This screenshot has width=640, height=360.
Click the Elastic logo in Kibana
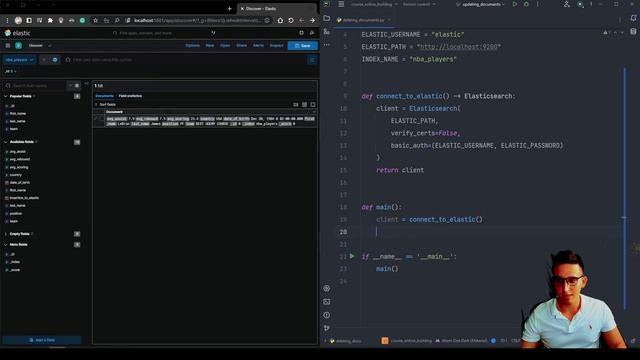pyautogui.click(x=18, y=33)
